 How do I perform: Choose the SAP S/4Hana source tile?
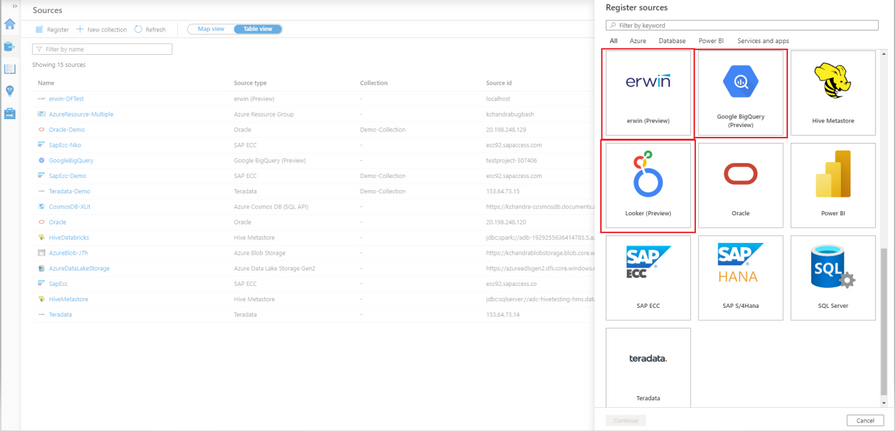740,278
